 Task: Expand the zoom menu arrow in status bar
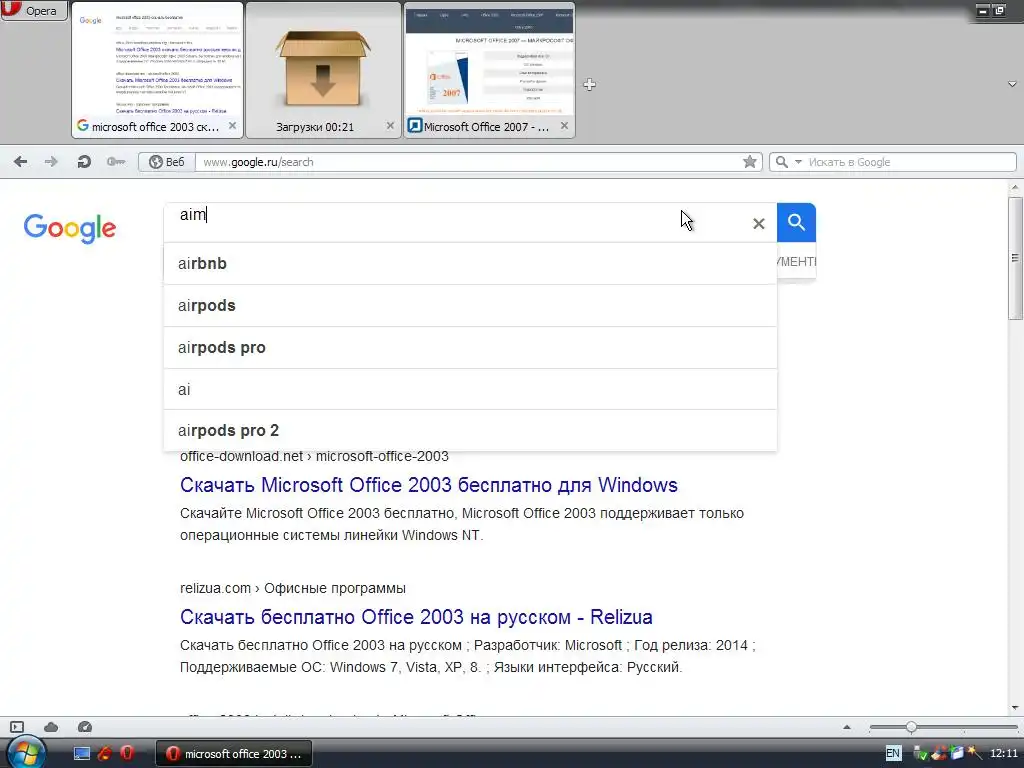(x=847, y=727)
